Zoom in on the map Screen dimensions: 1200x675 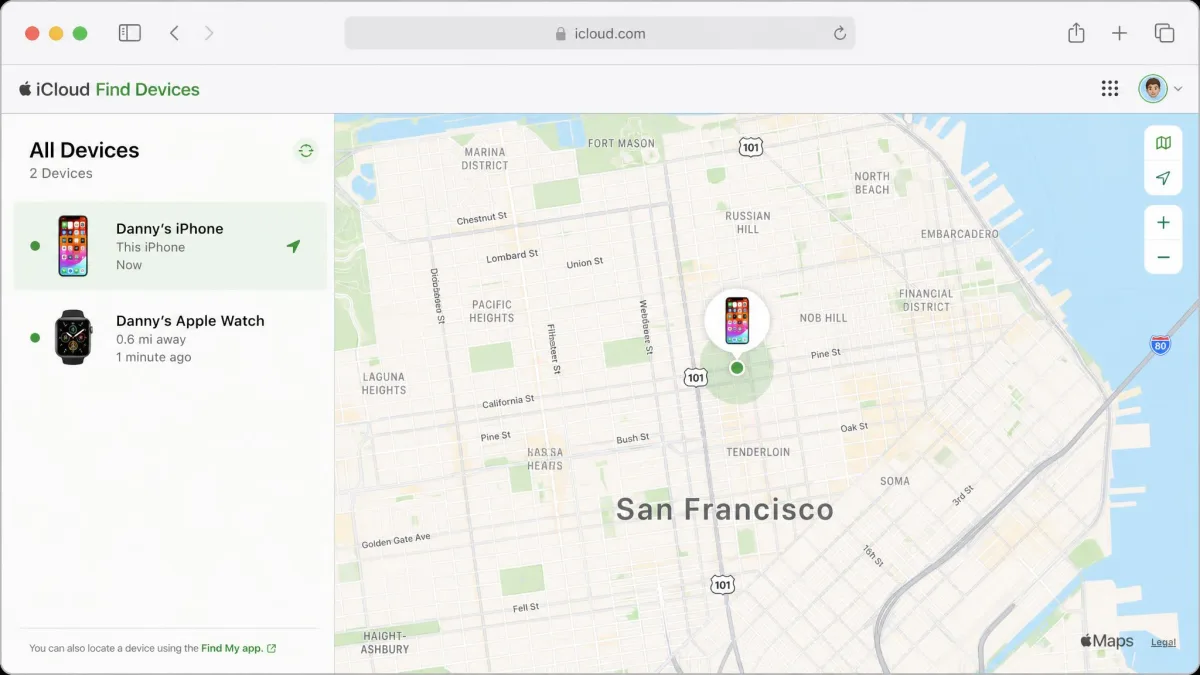[x=1163, y=223]
